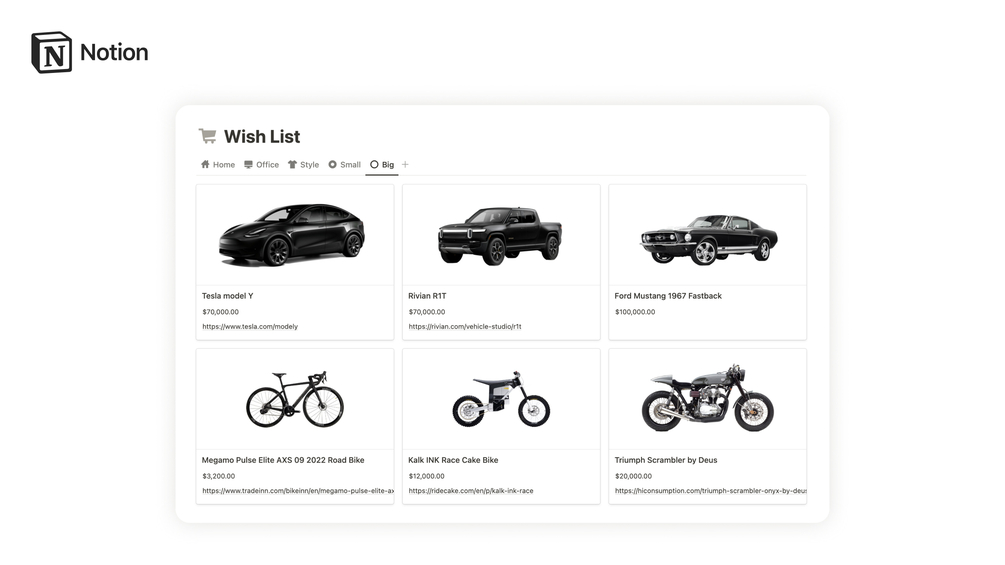Switch to the Home tab
Viewport: 1005px width, 565px height.
coord(218,165)
